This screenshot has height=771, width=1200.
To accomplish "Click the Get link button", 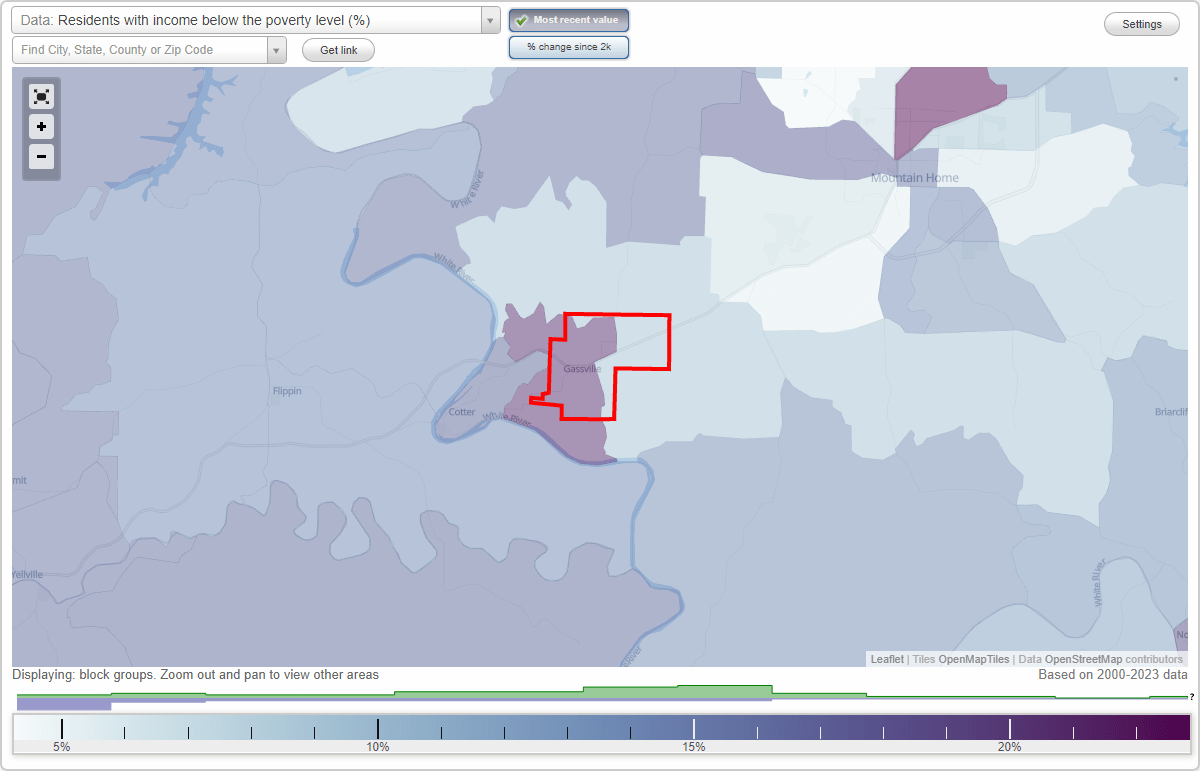I will tap(337, 49).
